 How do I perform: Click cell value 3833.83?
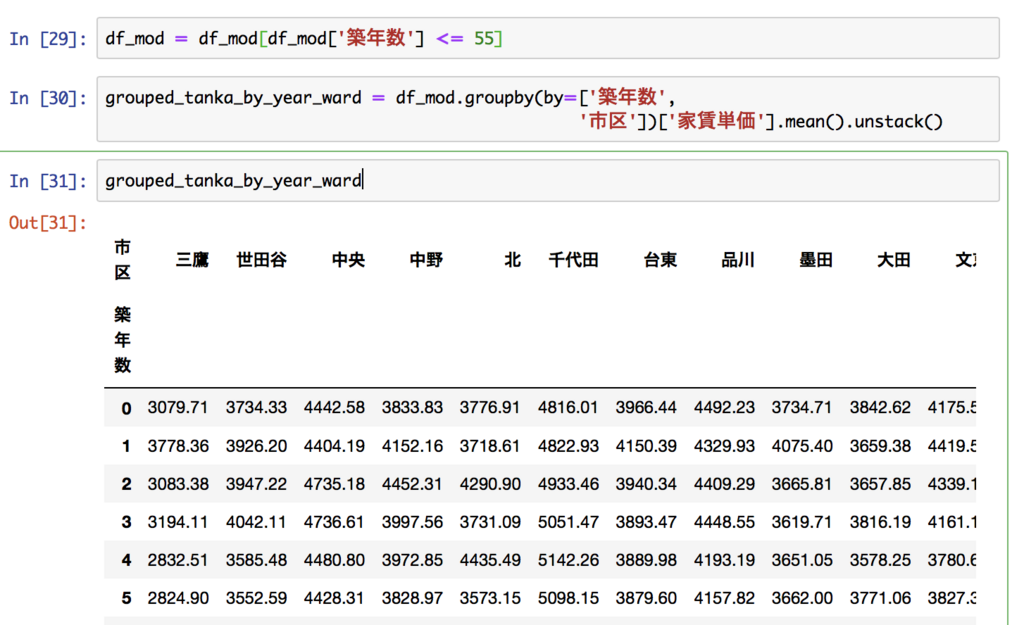point(412,408)
